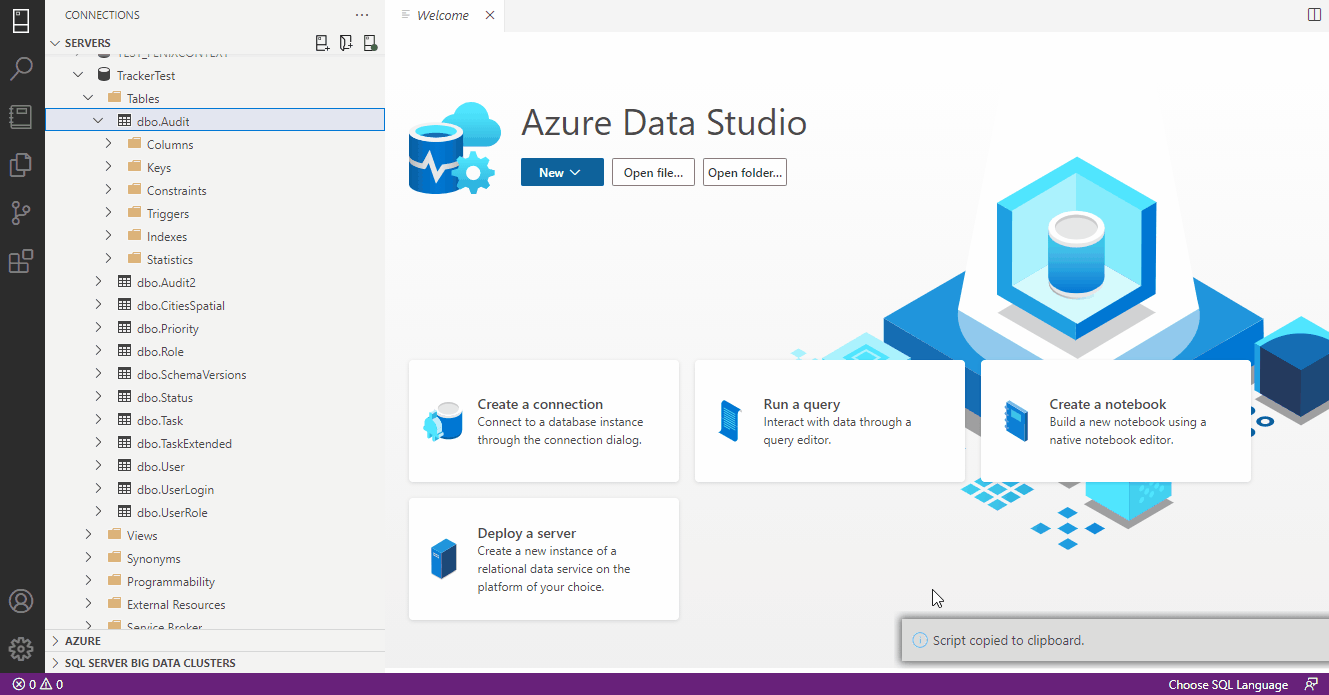This screenshot has height=695, width=1329.
Task: Click the Open folder... button
Action: click(745, 172)
